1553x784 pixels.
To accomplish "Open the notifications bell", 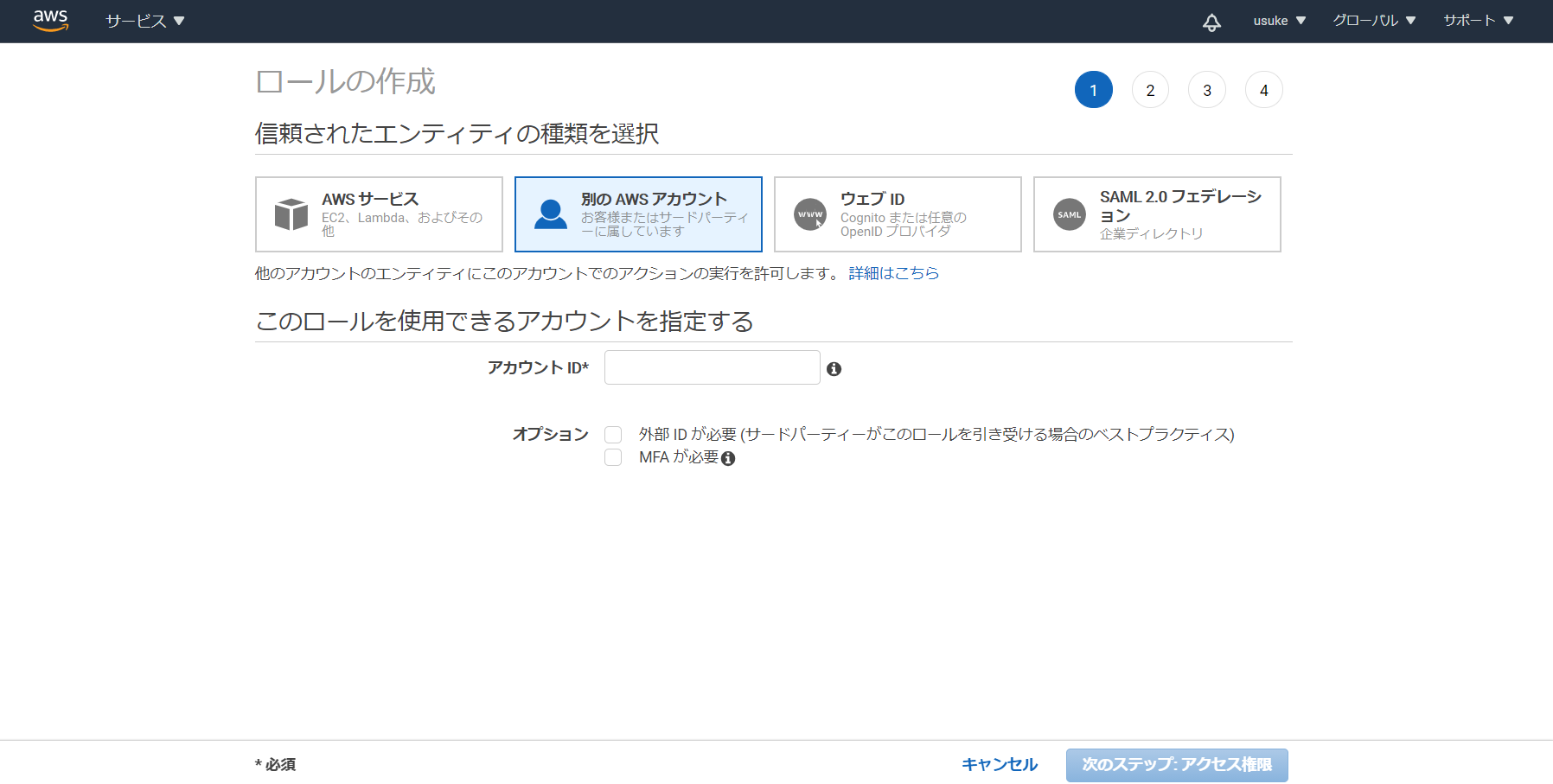I will pos(1211,22).
